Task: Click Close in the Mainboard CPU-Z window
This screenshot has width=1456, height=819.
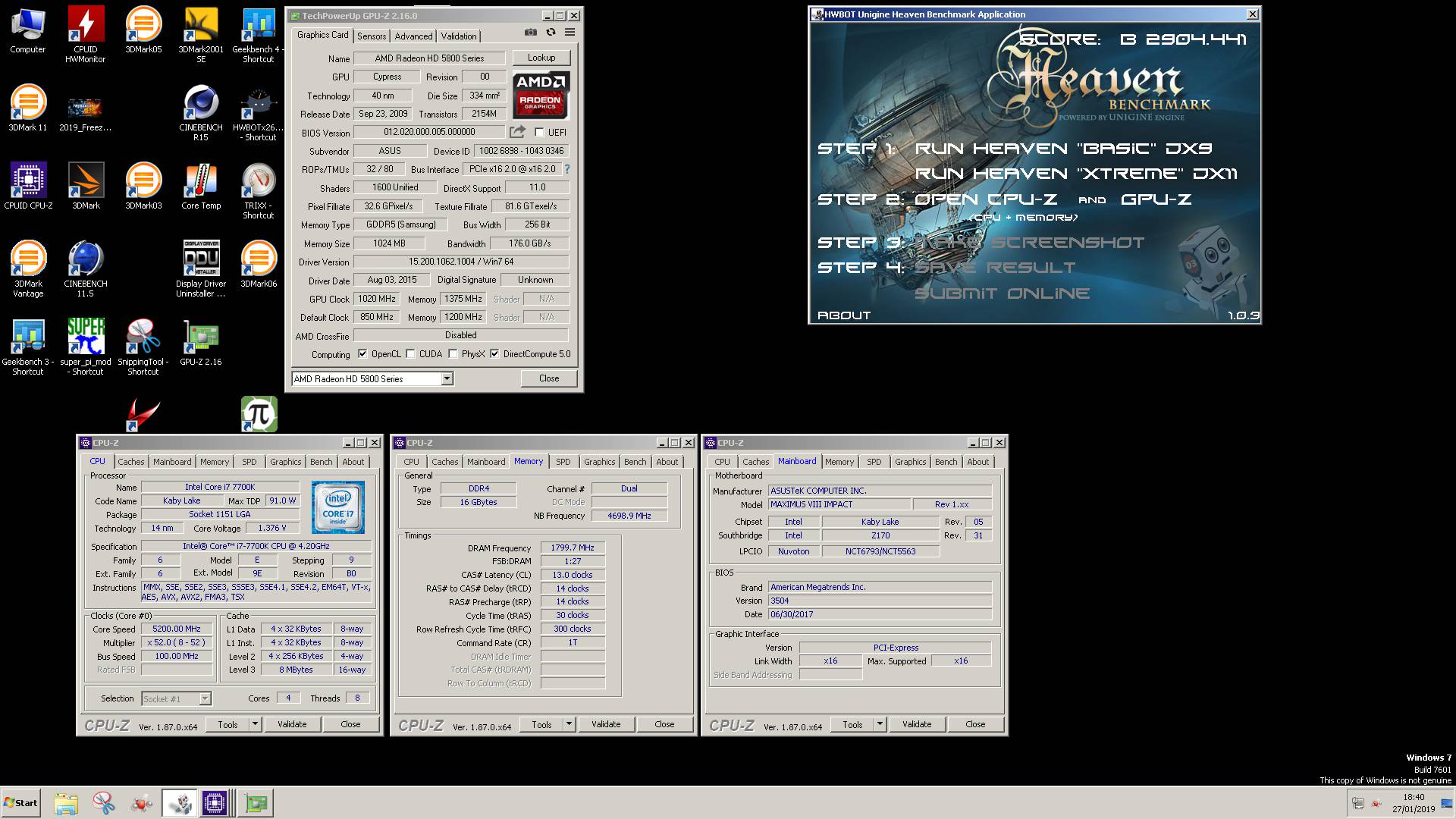Action: [x=975, y=724]
